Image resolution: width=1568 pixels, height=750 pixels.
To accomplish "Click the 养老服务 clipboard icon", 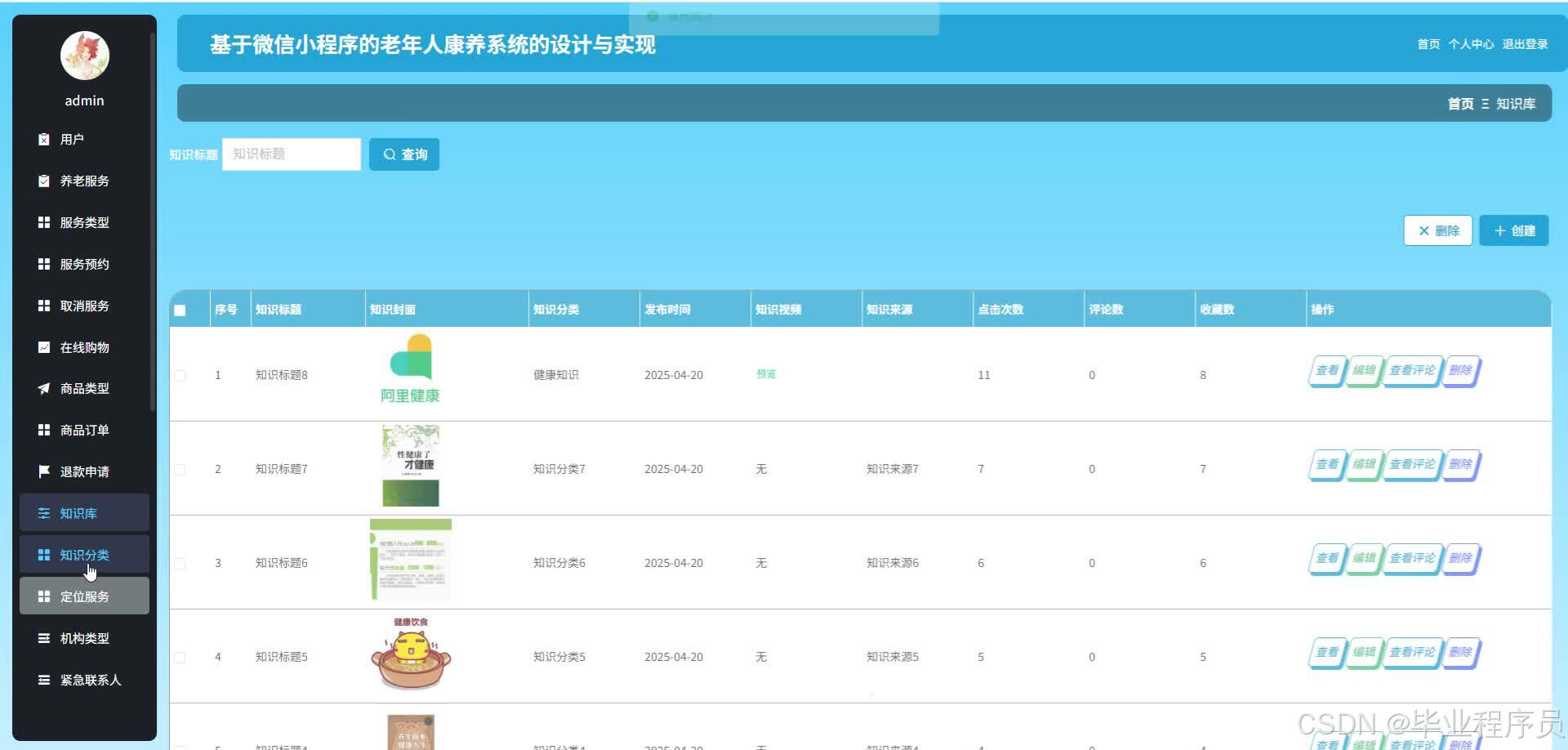I will (x=44, y=181).
